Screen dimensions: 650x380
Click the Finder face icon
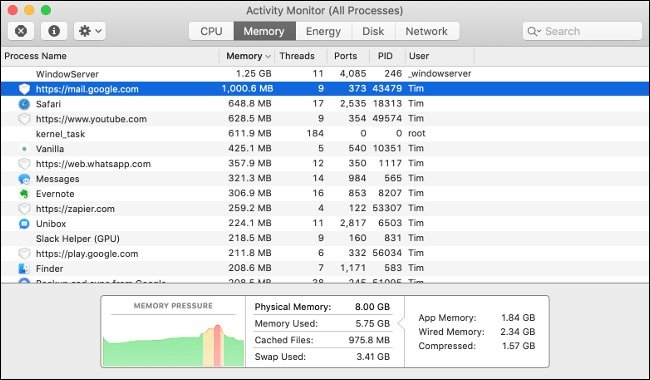point(24,269)
